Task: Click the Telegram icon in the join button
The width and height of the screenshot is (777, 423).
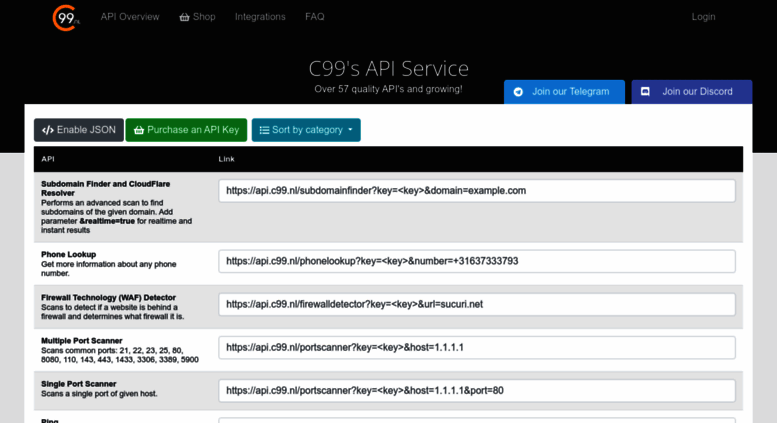Action: click(x=518, y=92)
